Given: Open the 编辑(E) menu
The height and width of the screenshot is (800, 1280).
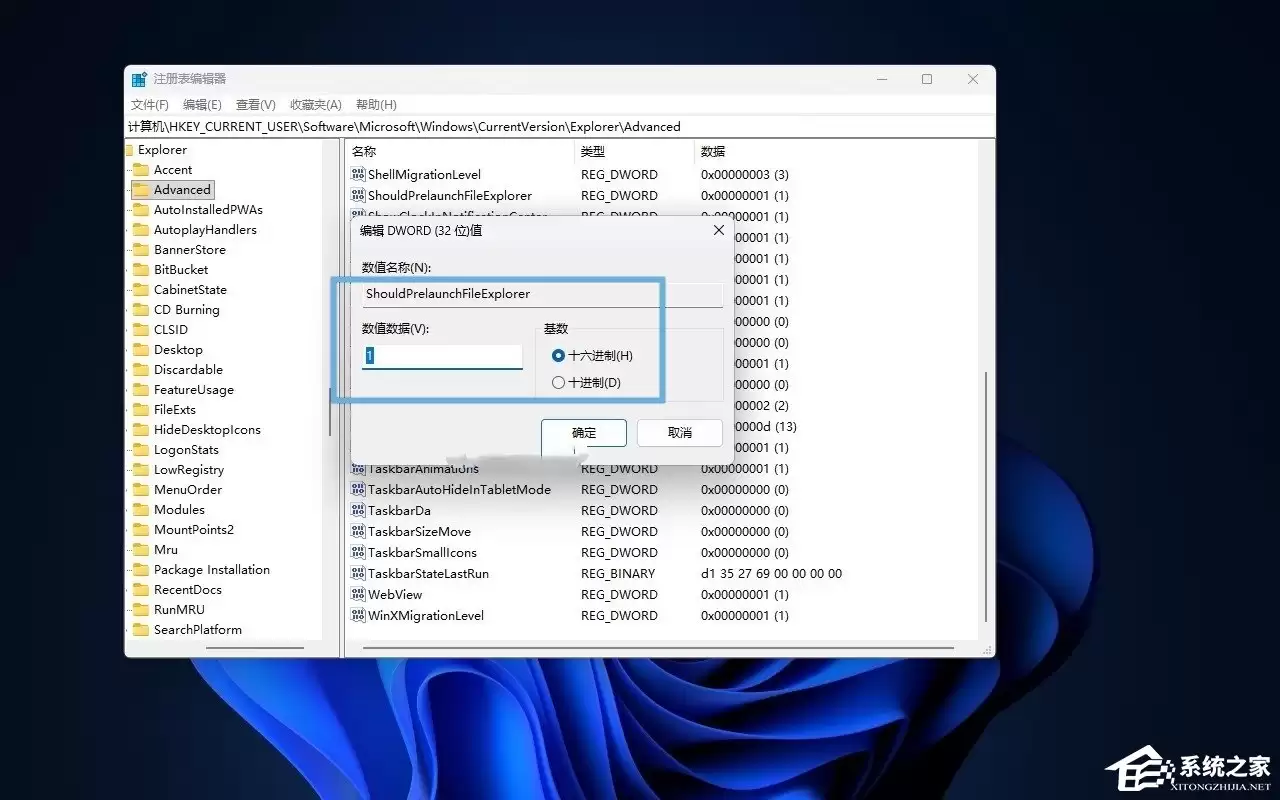Looking at the screenshot, I should click(201, 104).
